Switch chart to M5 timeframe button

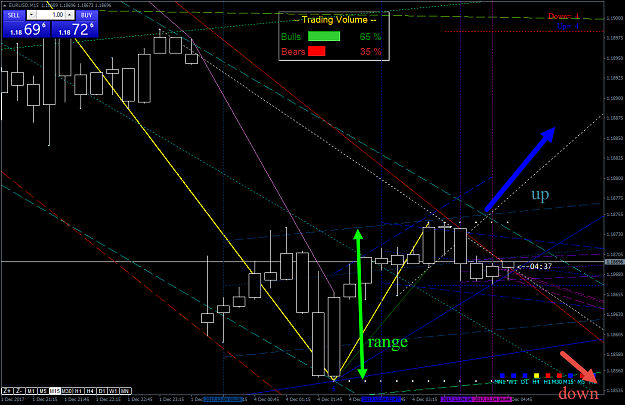coord(43,391)
